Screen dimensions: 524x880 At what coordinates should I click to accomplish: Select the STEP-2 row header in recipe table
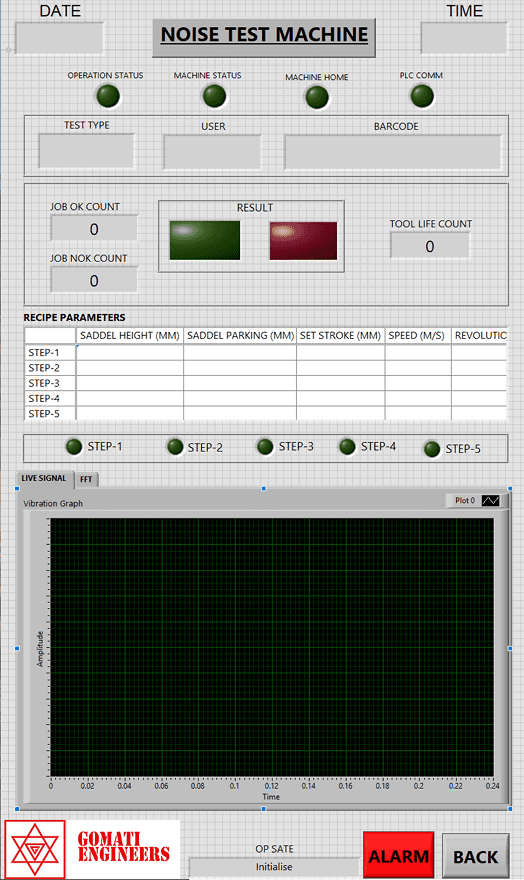(50, 368)
